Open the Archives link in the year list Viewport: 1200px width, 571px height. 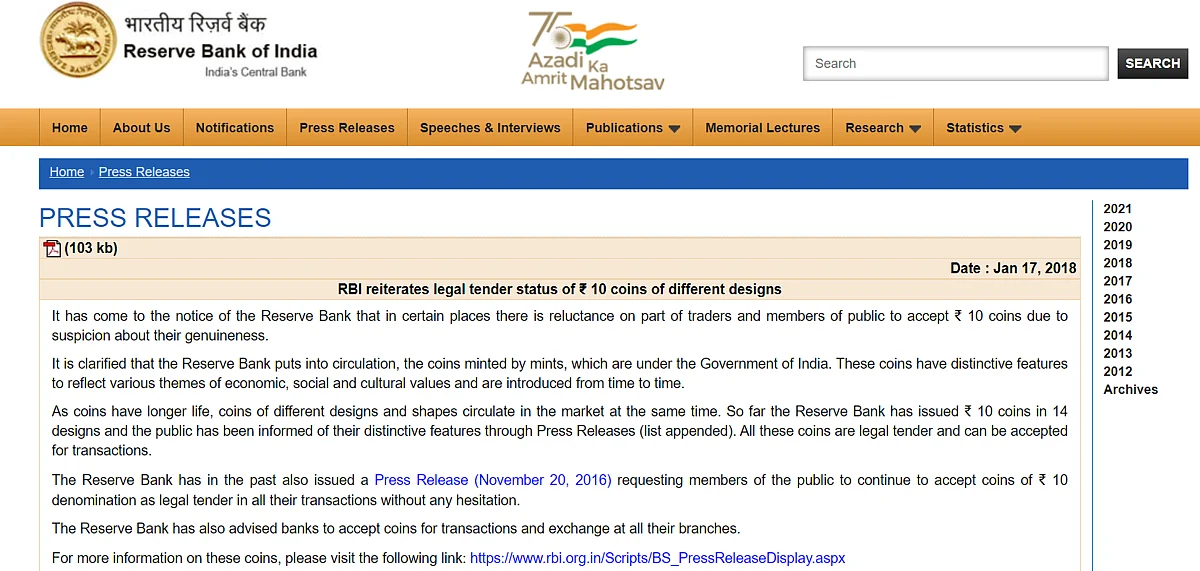(x=1131, y=389)
